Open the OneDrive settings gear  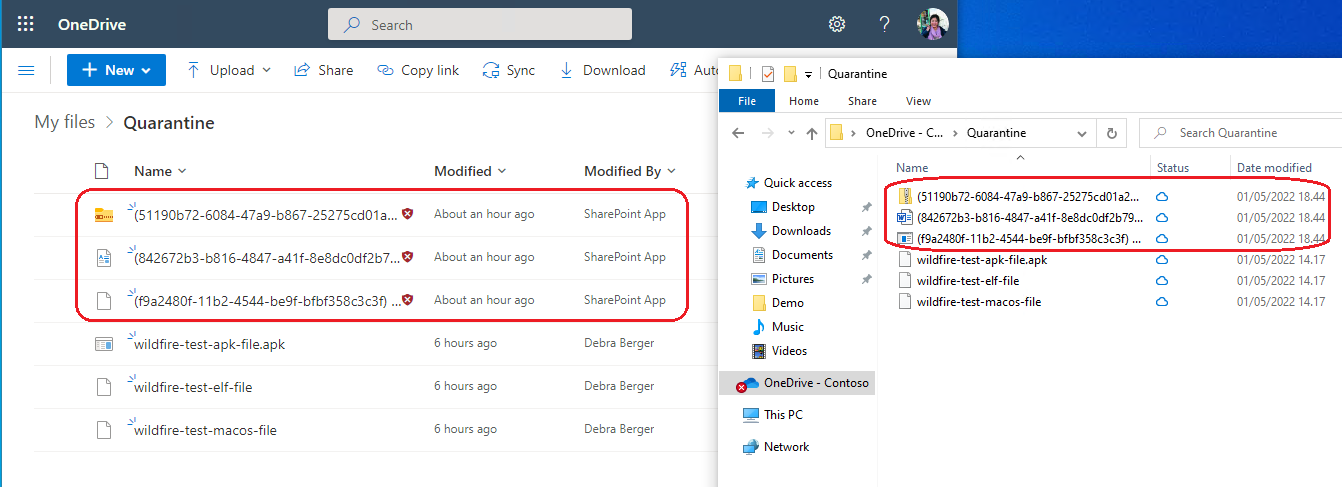point(837,24)
